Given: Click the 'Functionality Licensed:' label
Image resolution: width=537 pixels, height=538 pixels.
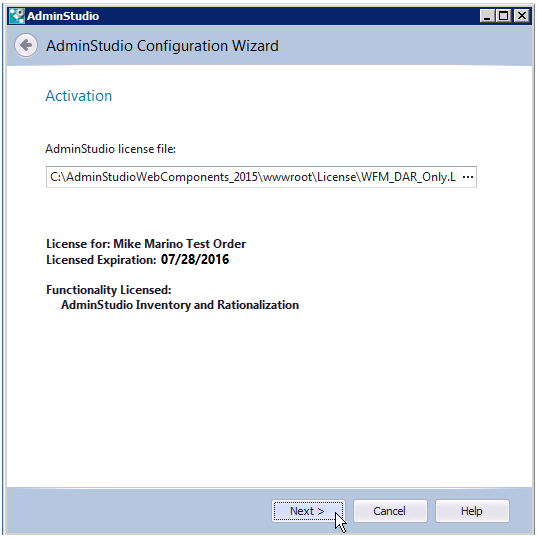Looking at the screenshot, I should tap(109, 290).
